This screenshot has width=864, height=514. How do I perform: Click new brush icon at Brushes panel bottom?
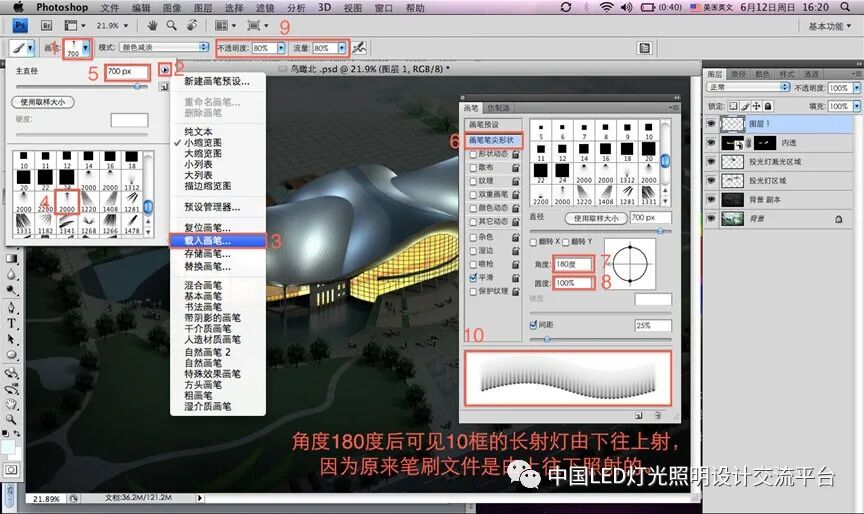point(639,415)
